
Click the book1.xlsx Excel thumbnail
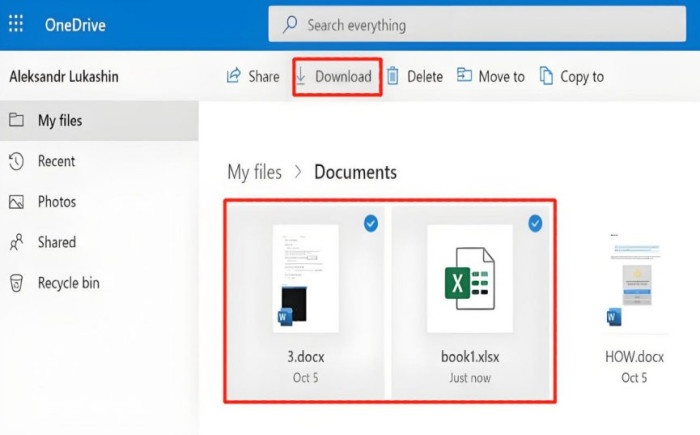click(x=469, y=279)
